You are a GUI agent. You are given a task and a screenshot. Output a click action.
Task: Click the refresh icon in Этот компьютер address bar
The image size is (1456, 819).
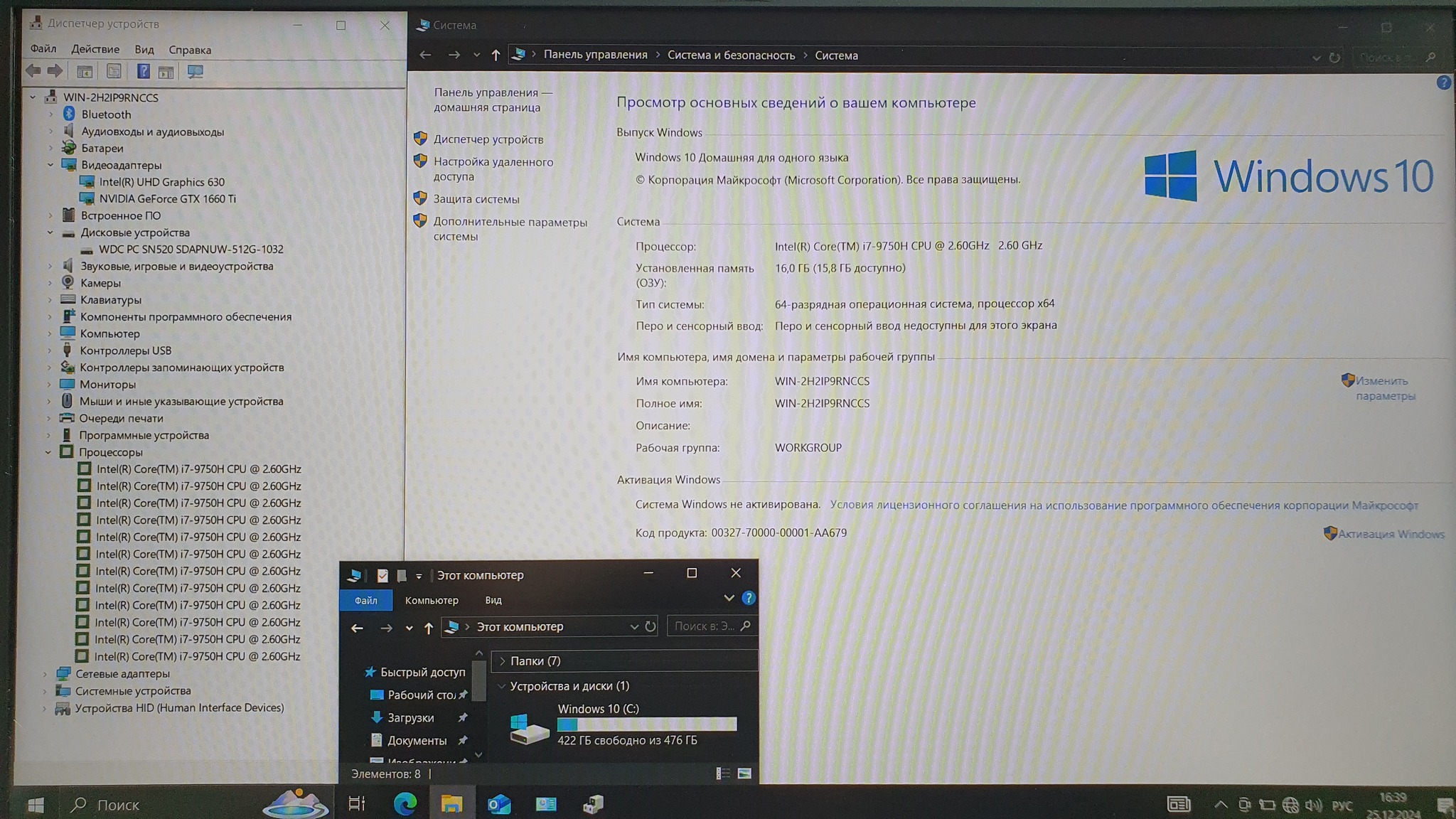coord(650,626)
